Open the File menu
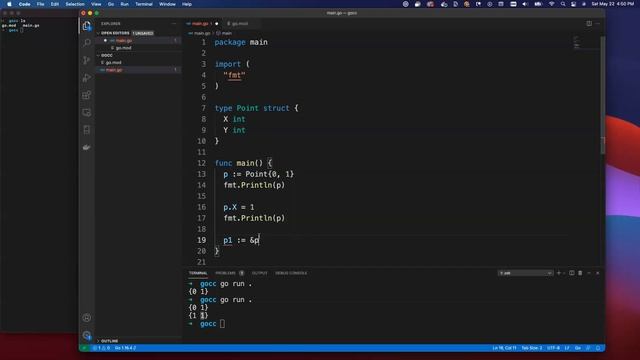 click(40, 4)
